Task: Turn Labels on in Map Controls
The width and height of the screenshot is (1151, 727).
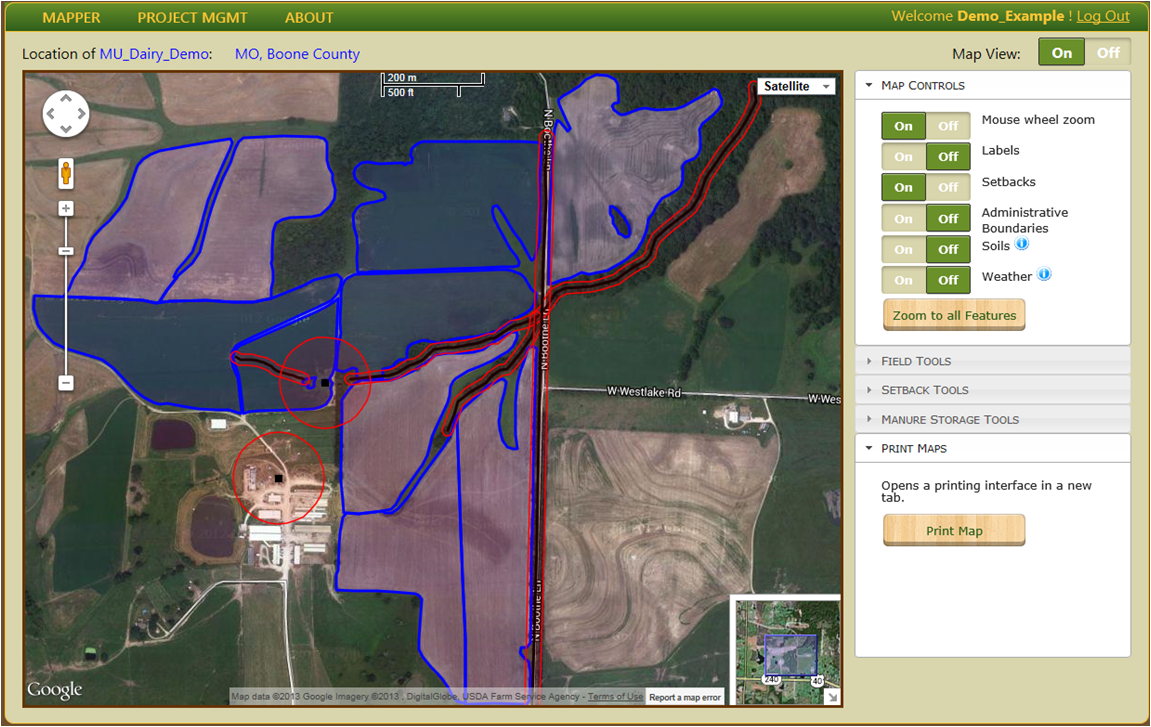Action: click(x=903, y=156)
